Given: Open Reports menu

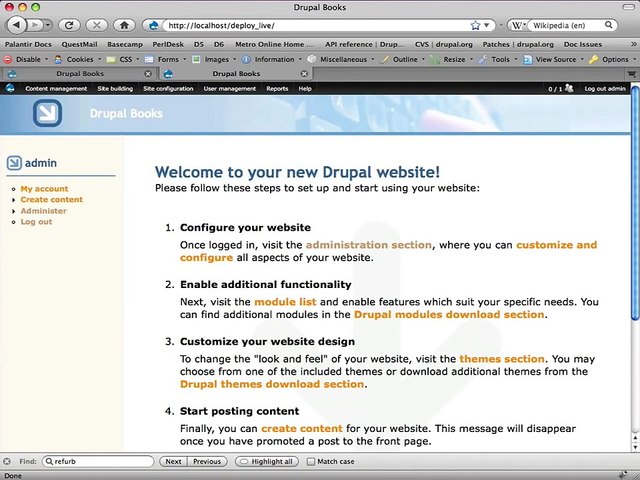Looking at the screenshot, I should point(277,89).
